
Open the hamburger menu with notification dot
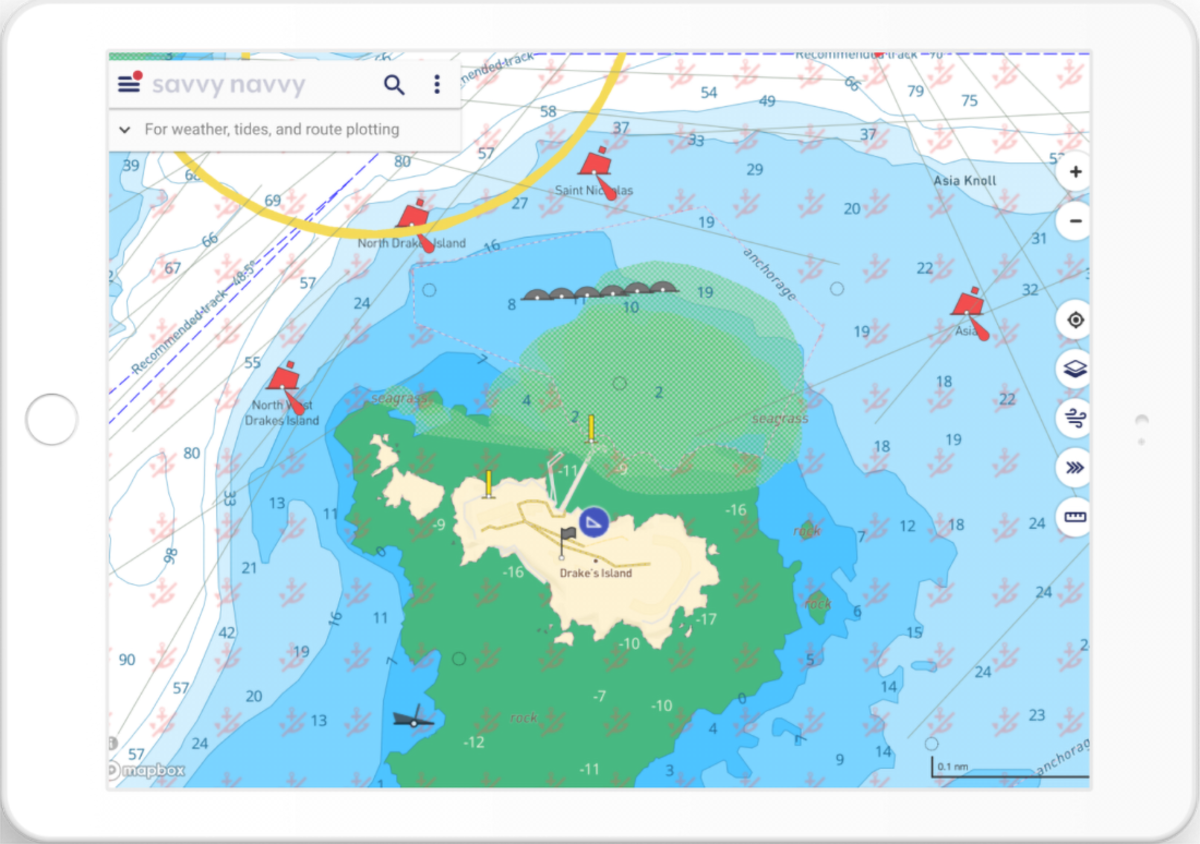coord(128,84)
